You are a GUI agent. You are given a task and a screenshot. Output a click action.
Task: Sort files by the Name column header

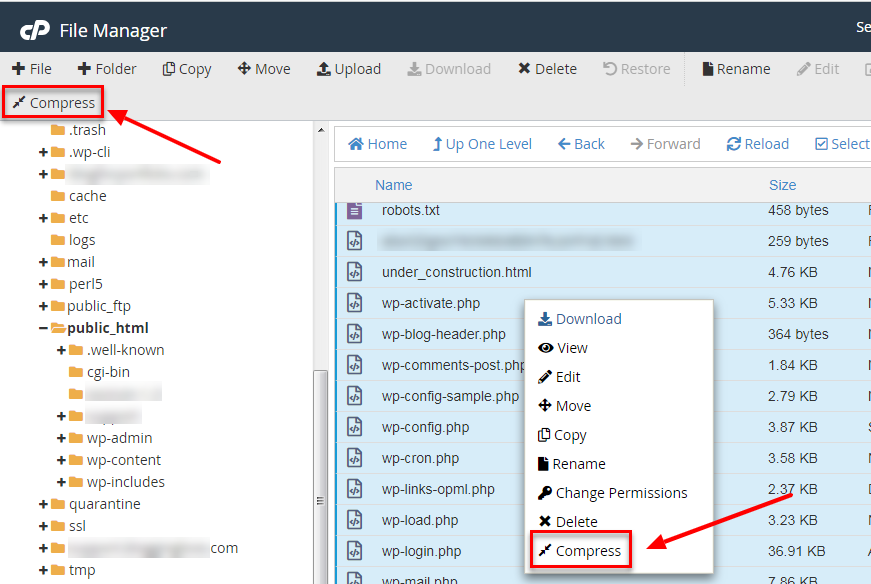[393, 185]
